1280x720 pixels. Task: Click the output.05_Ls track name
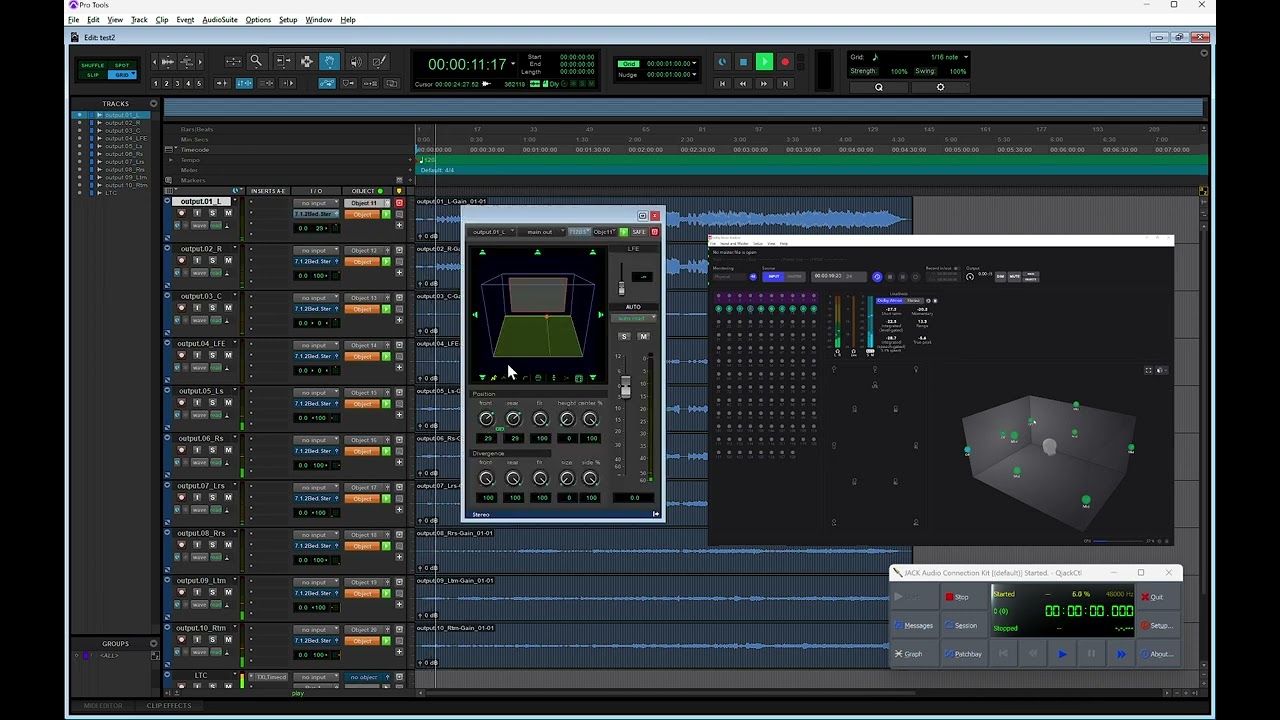click(201, 391)
